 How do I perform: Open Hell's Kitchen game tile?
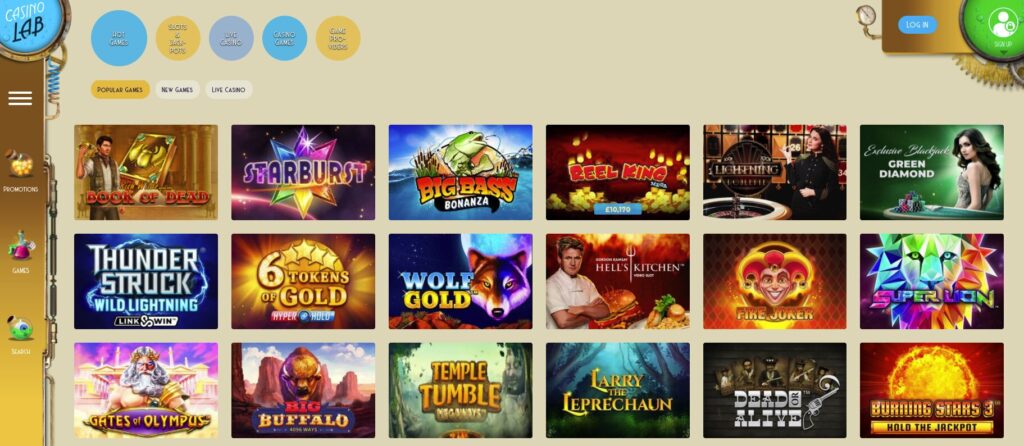click(618, 281)
